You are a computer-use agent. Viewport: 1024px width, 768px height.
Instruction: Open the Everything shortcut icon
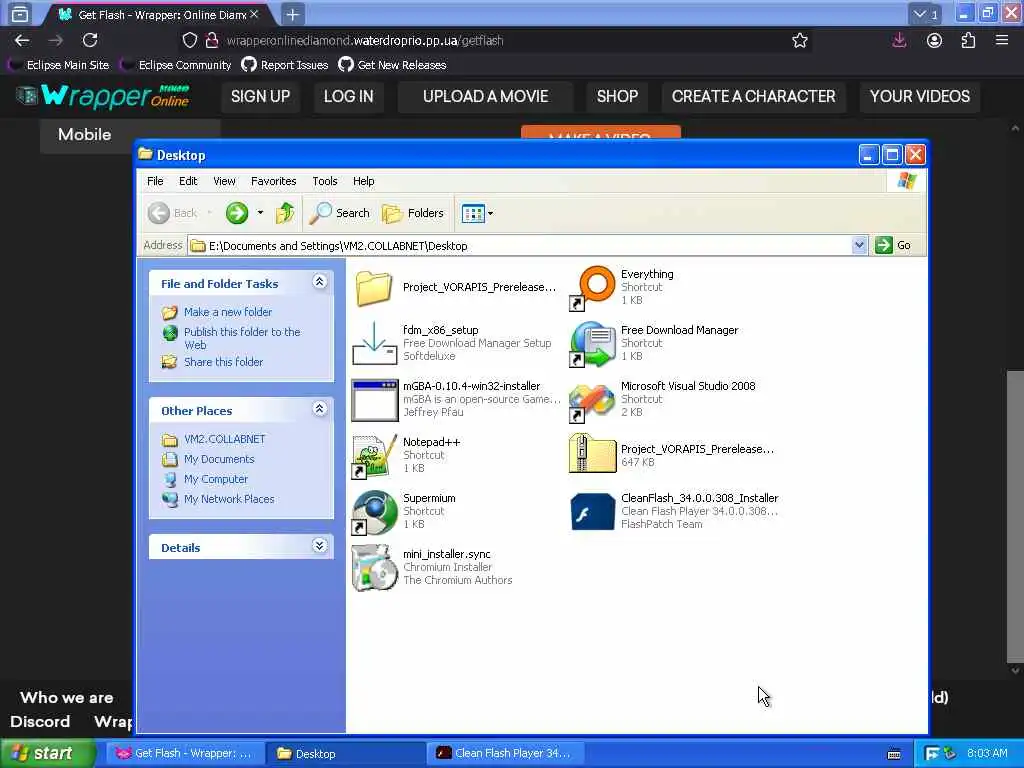[592, 287]
